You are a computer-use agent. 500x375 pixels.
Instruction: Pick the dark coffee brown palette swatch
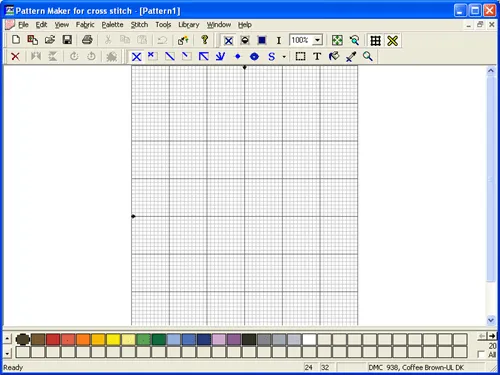pos(23,339)
